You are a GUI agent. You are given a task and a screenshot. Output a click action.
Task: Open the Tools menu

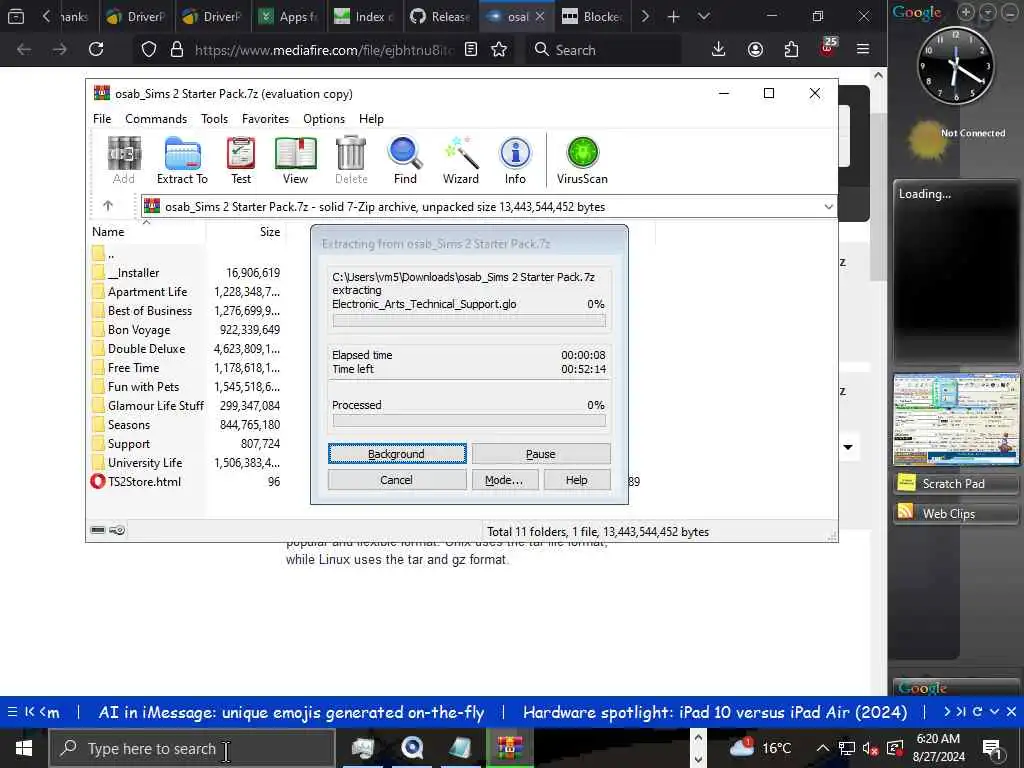214,119
